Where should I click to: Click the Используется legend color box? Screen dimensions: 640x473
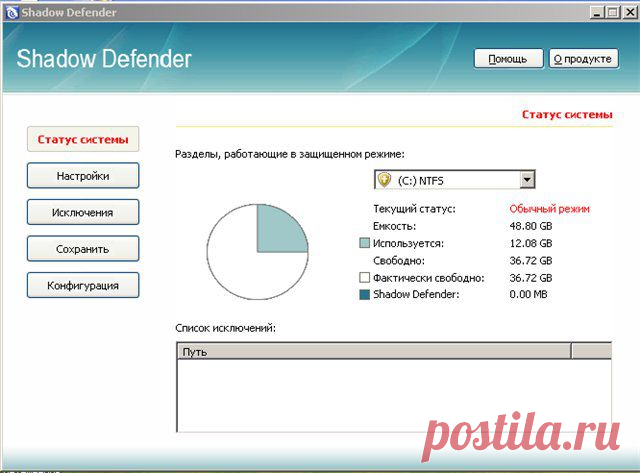click(364, 243)
